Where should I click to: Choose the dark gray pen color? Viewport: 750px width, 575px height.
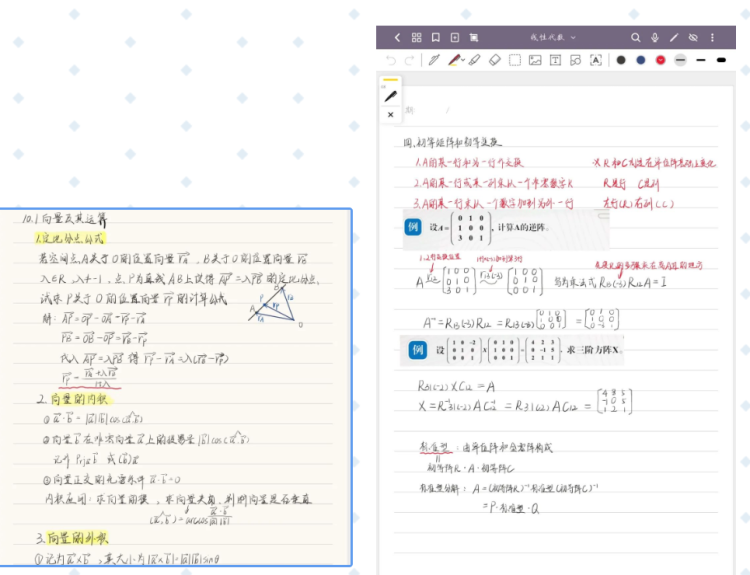(621, 60)
